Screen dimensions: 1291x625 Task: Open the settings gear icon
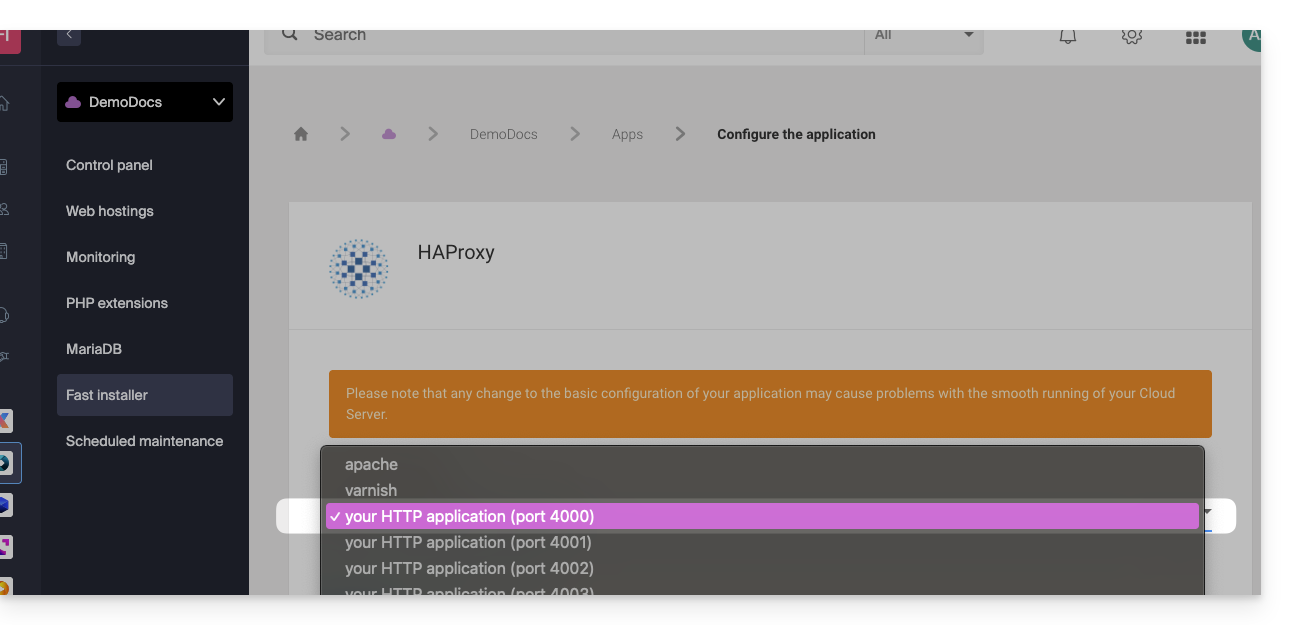click(1131, 37)
